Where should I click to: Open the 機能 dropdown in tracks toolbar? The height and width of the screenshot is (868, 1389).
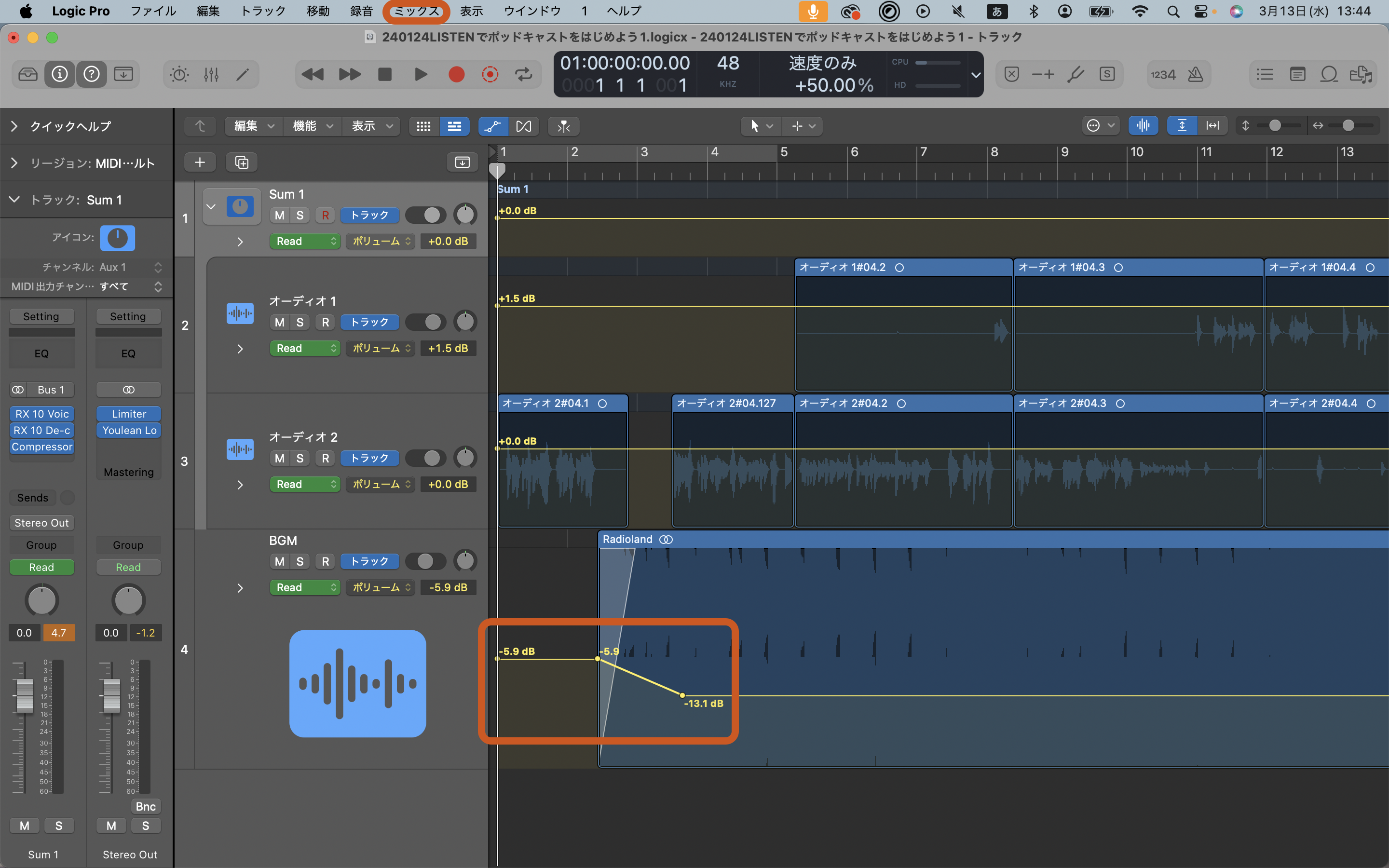click(x=313, y=126)
